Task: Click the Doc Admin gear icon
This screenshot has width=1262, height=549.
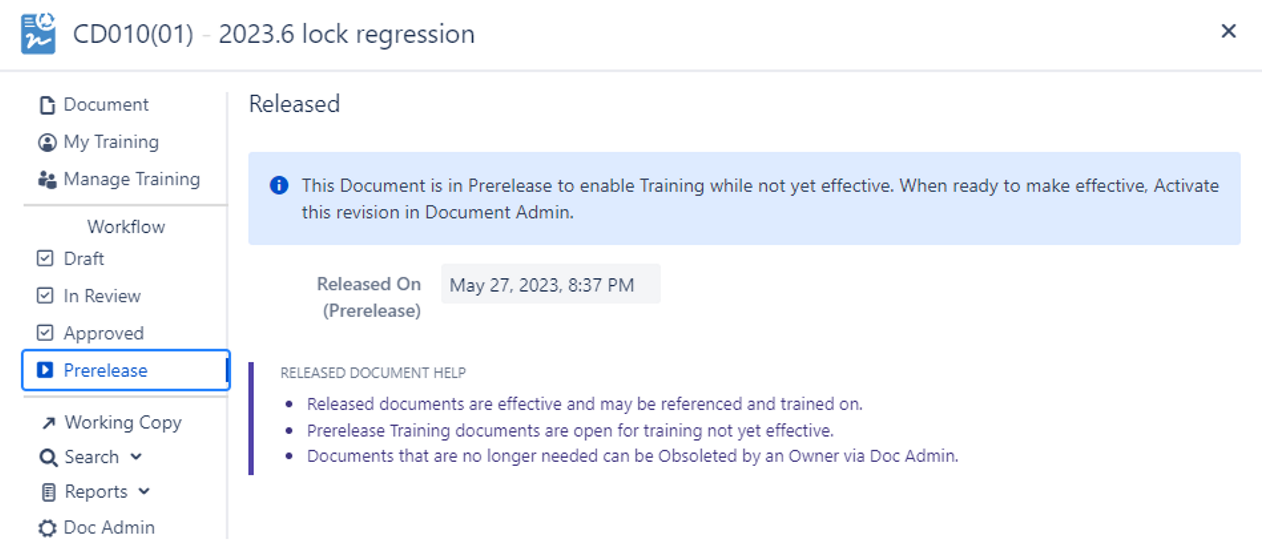Action: pyautogui.click(x=47, y=528)
